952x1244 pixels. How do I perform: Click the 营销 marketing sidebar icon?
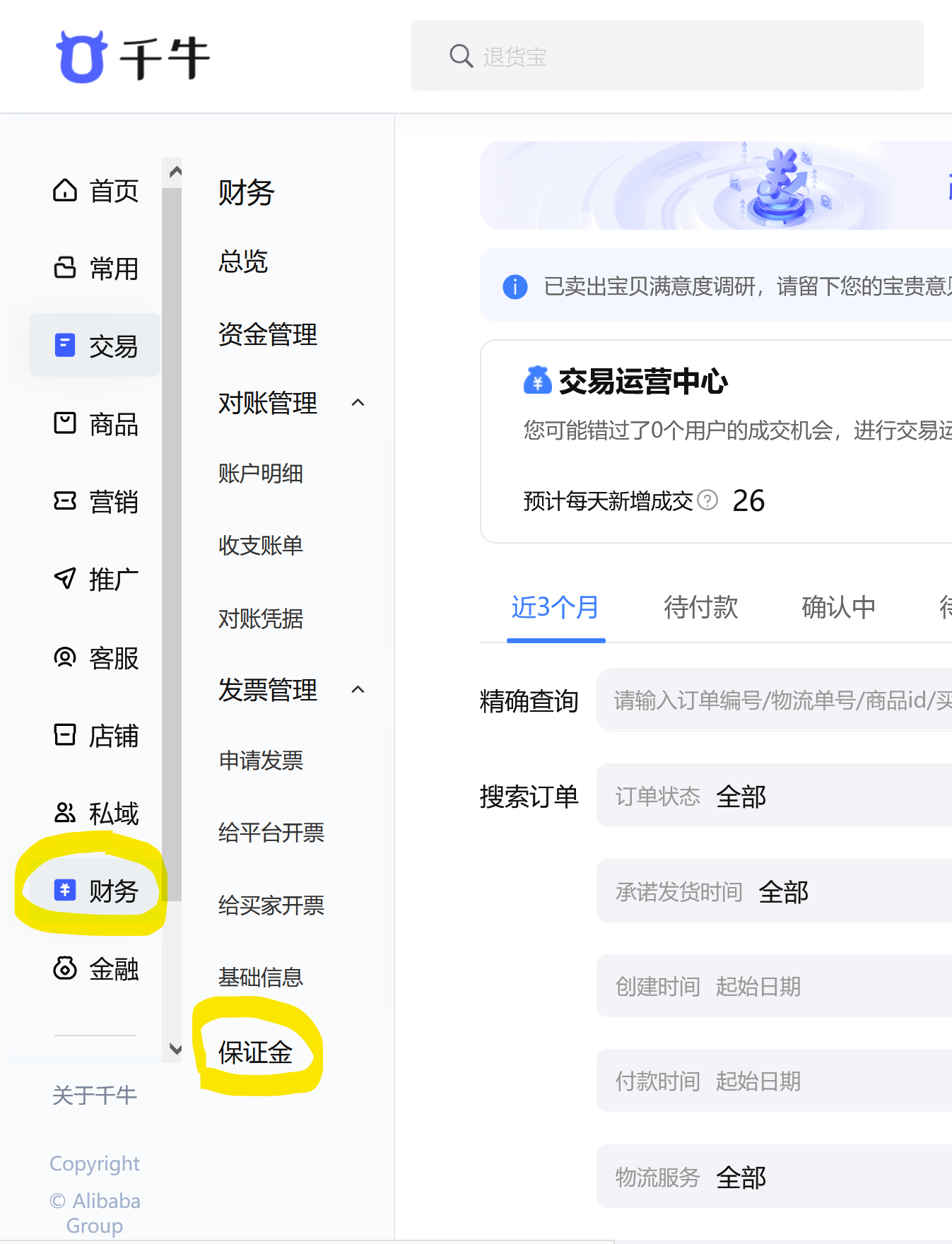tap(65, 501)
